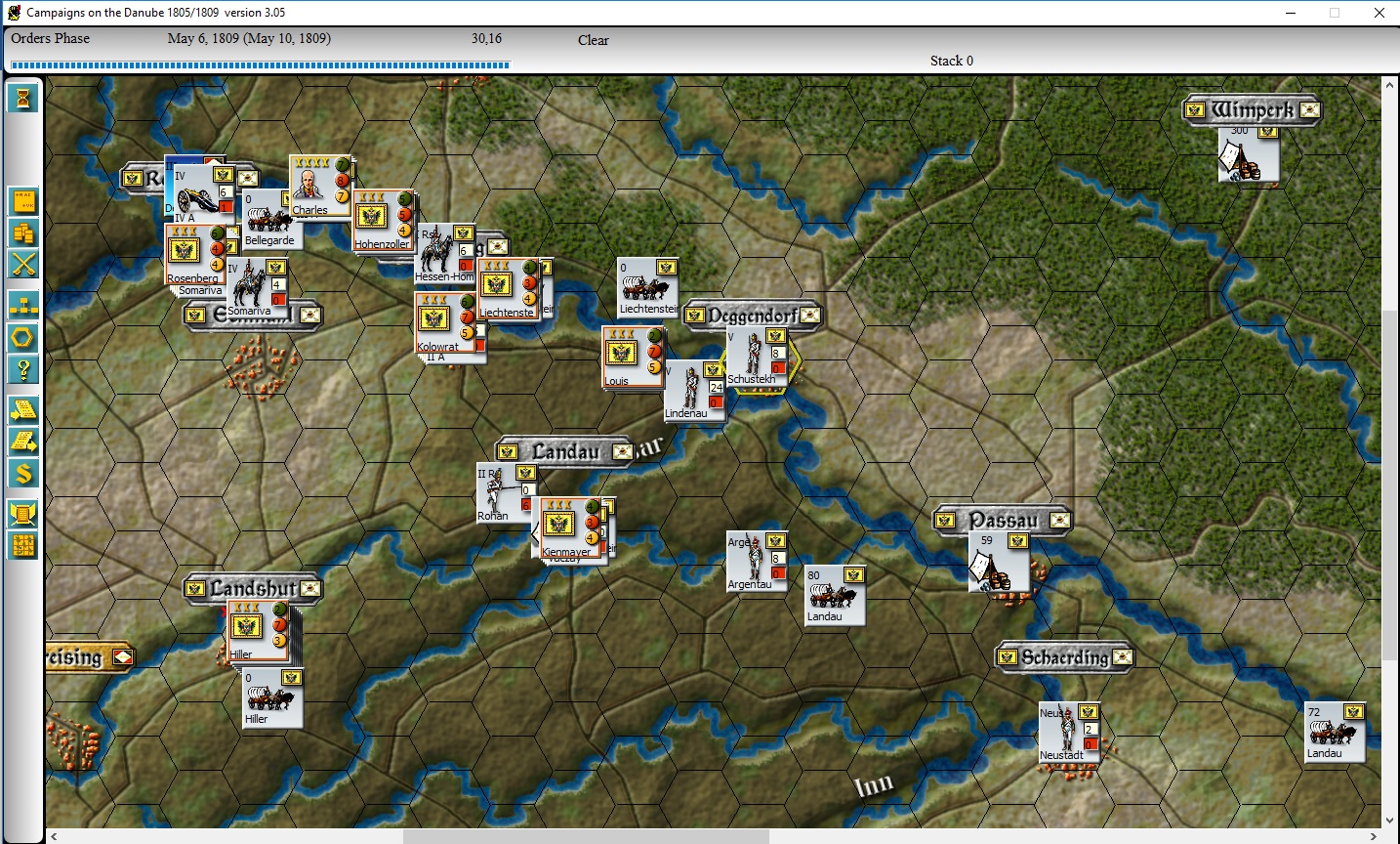Screen dimensions: 1400x844
Task: Select the Hiller leader counter at Landshut
Action: pyautogui.click(x=258, y=631)
